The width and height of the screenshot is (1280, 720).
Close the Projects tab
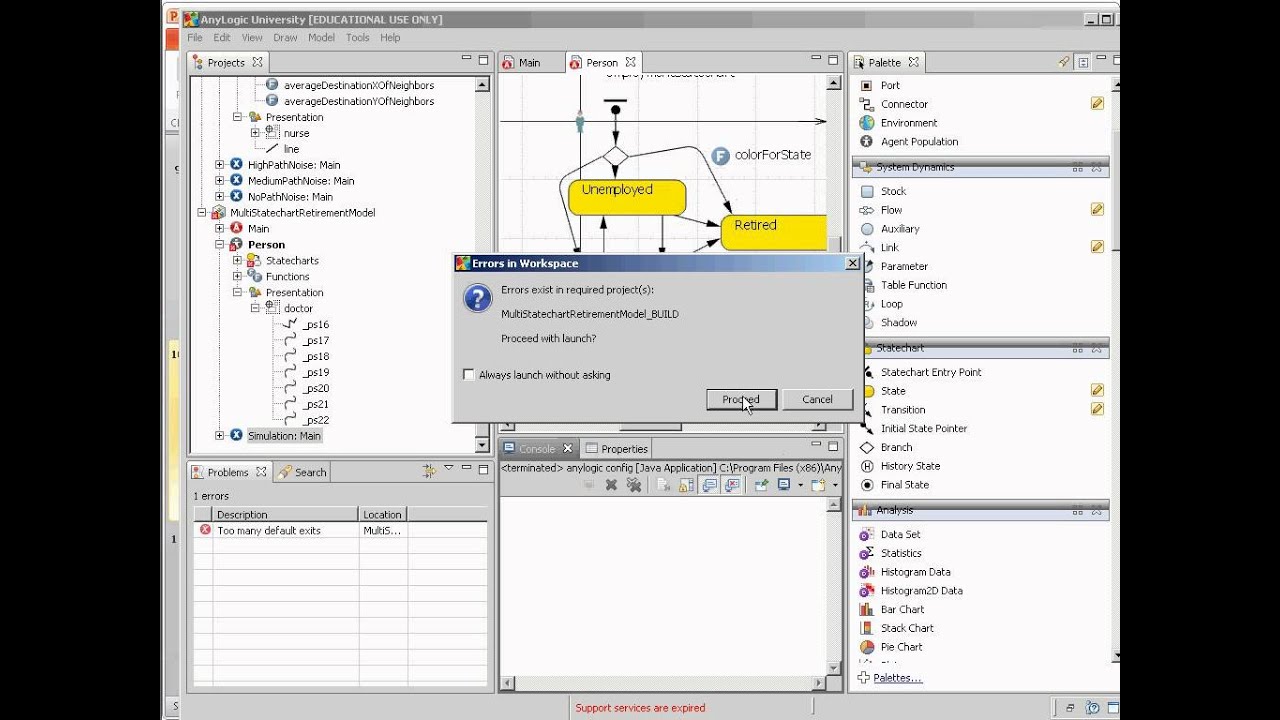point(257,62)
